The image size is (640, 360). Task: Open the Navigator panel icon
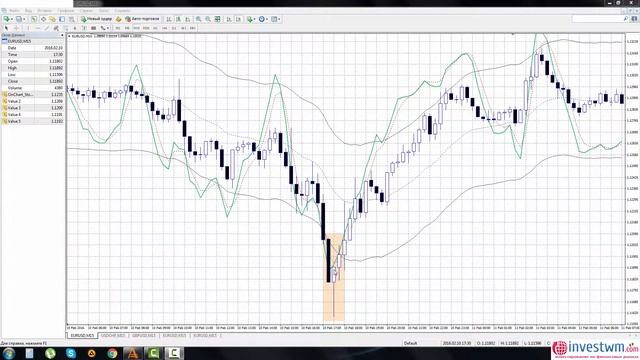pos(52,19)
